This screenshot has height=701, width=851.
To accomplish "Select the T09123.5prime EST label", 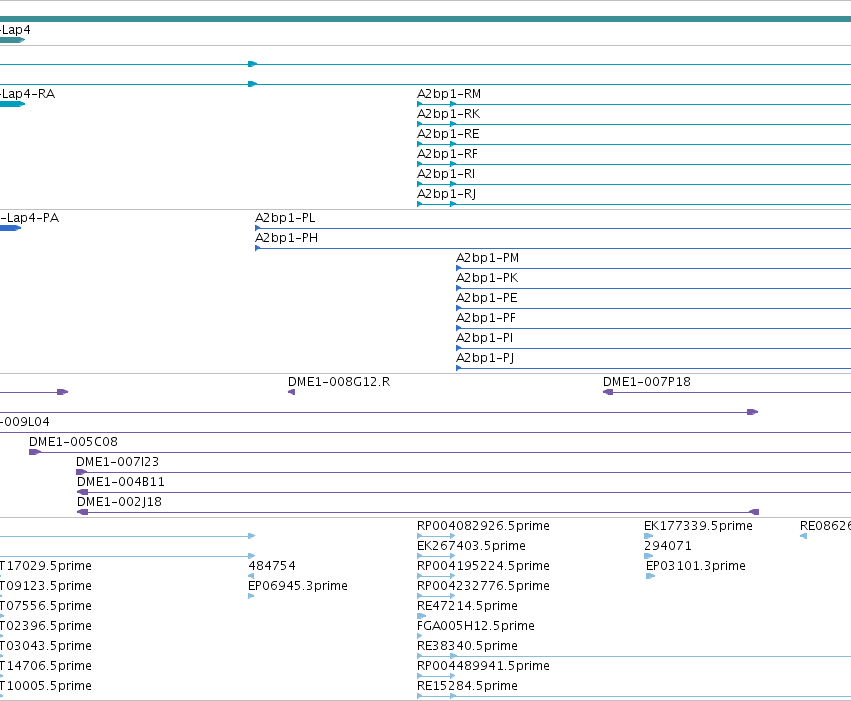I will [x=46, y=587].
